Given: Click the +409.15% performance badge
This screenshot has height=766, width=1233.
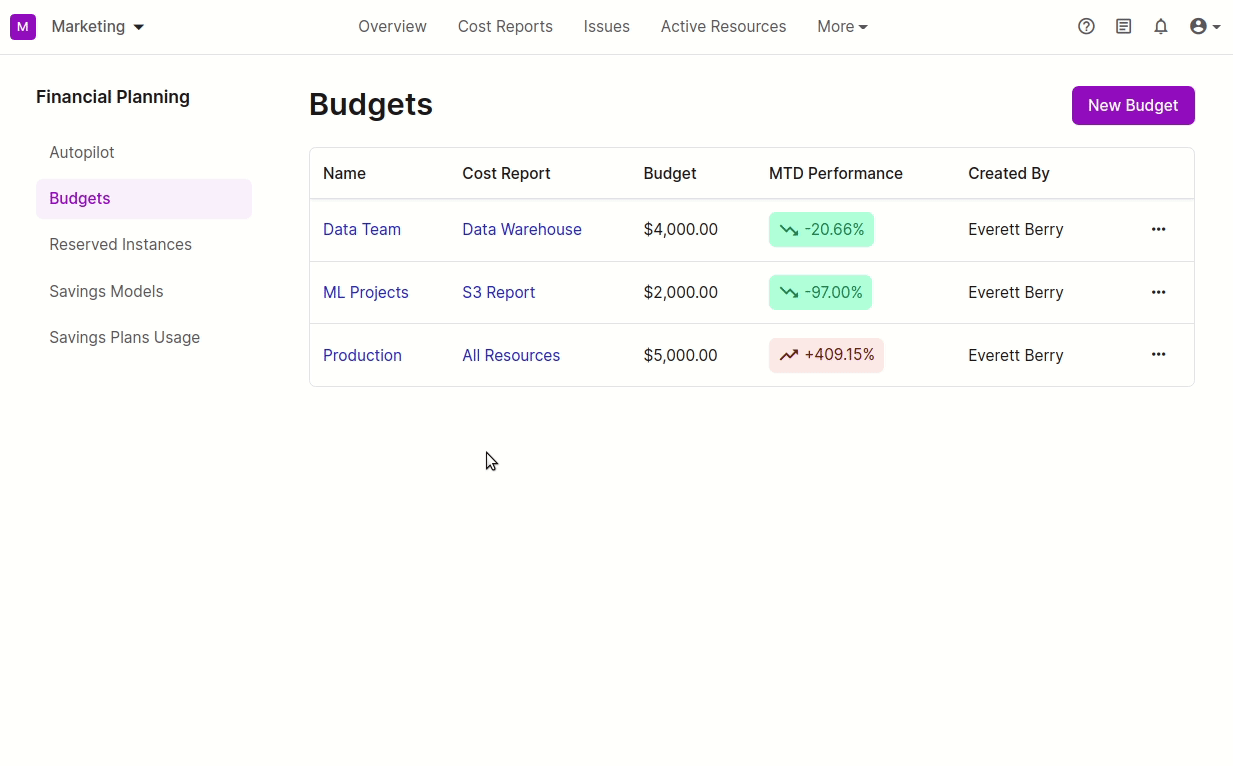Looking at the screenshot, I should [x=826, y=355].
